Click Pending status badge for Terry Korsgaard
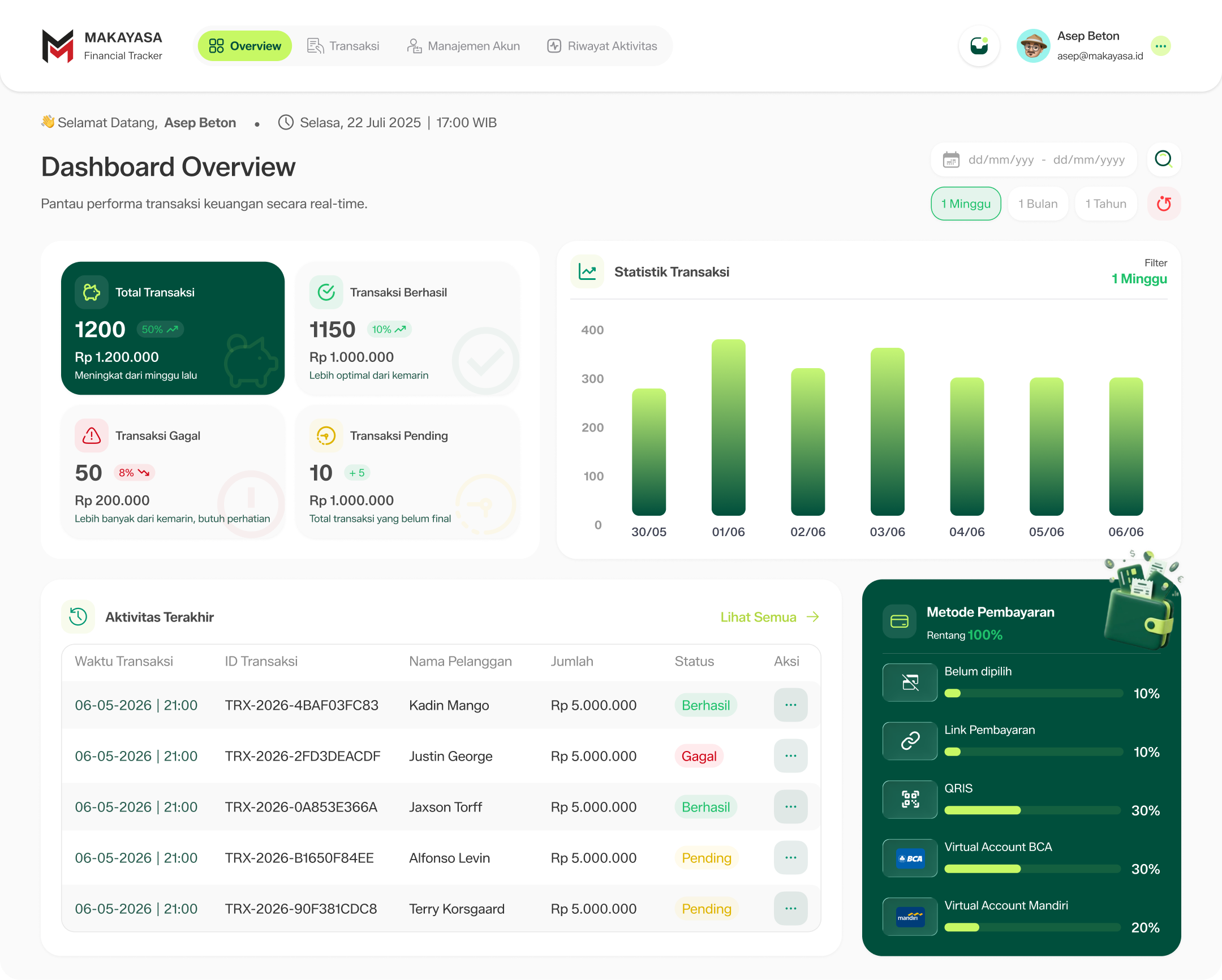 (x=706, y=909)
